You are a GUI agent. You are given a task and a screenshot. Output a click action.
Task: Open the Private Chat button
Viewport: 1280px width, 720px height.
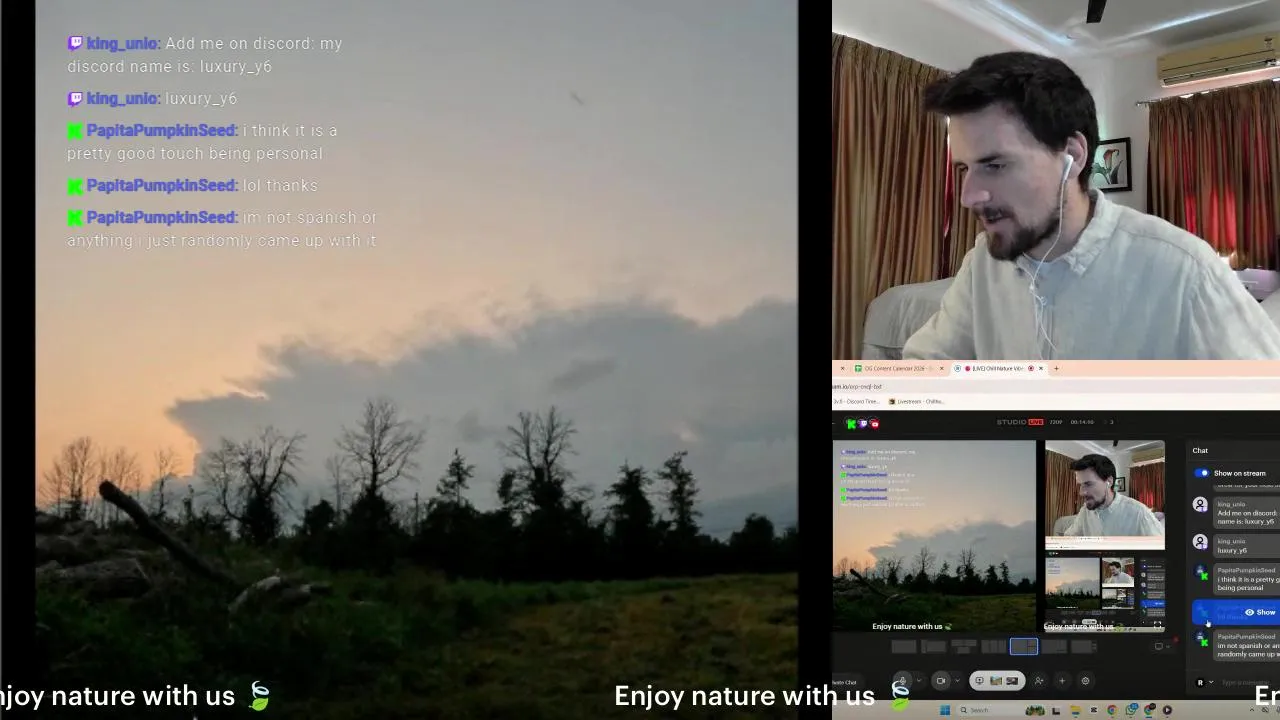[x=846, y=682]
